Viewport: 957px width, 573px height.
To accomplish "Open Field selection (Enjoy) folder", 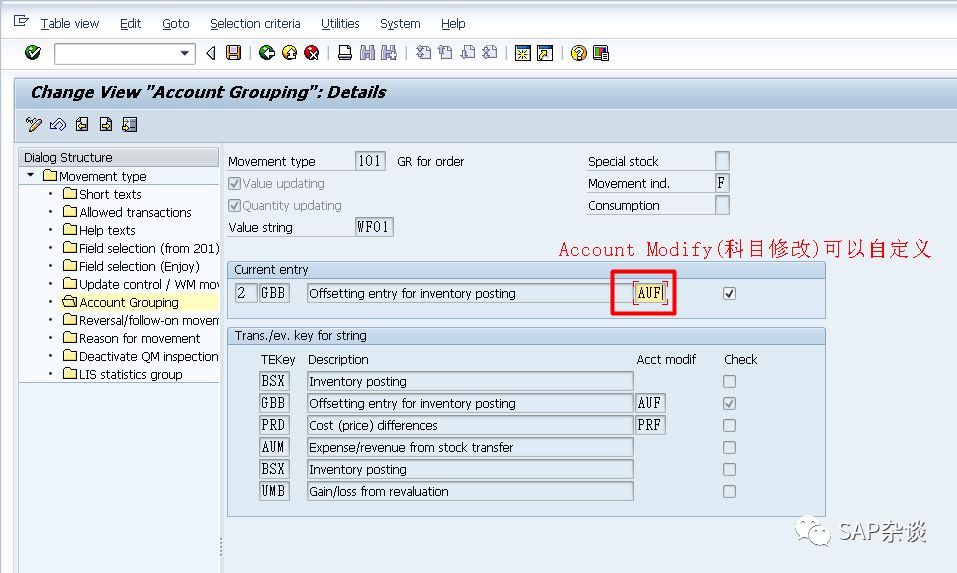I will tap(131, 266).
